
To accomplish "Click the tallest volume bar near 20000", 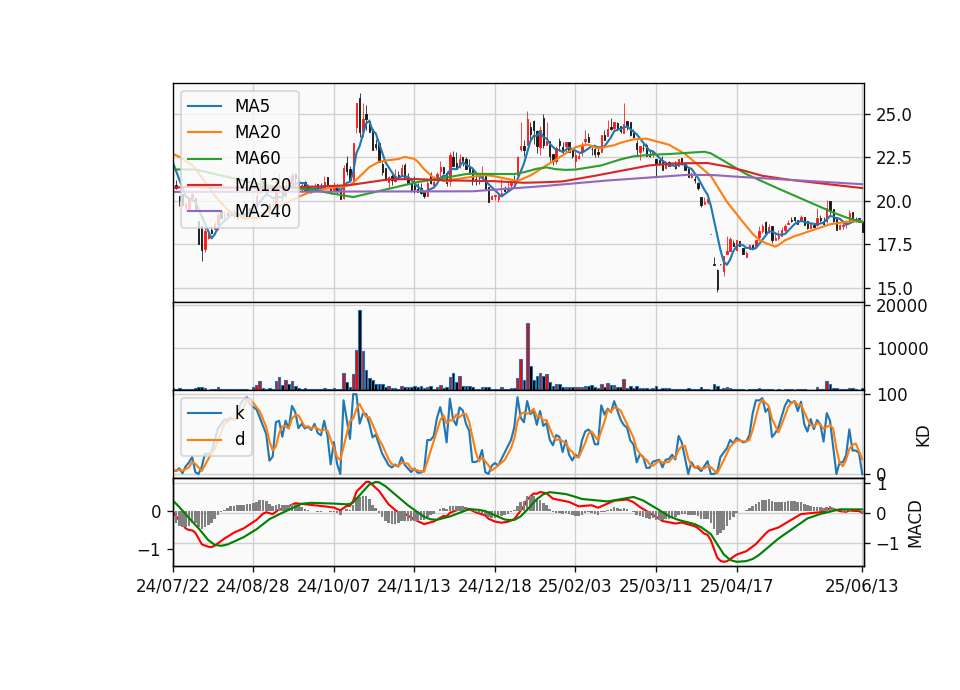I will [360, 350].
